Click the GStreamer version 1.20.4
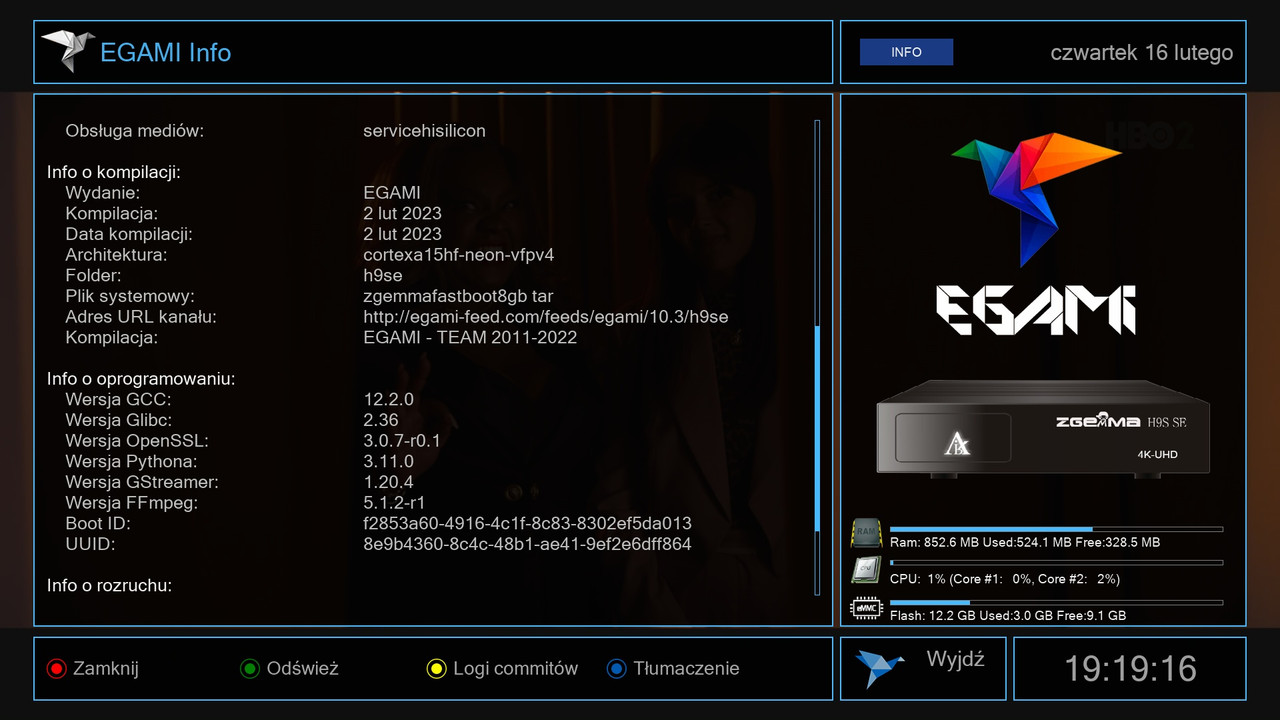Viewport: 1280px width, 720px height. click(389, 482)
